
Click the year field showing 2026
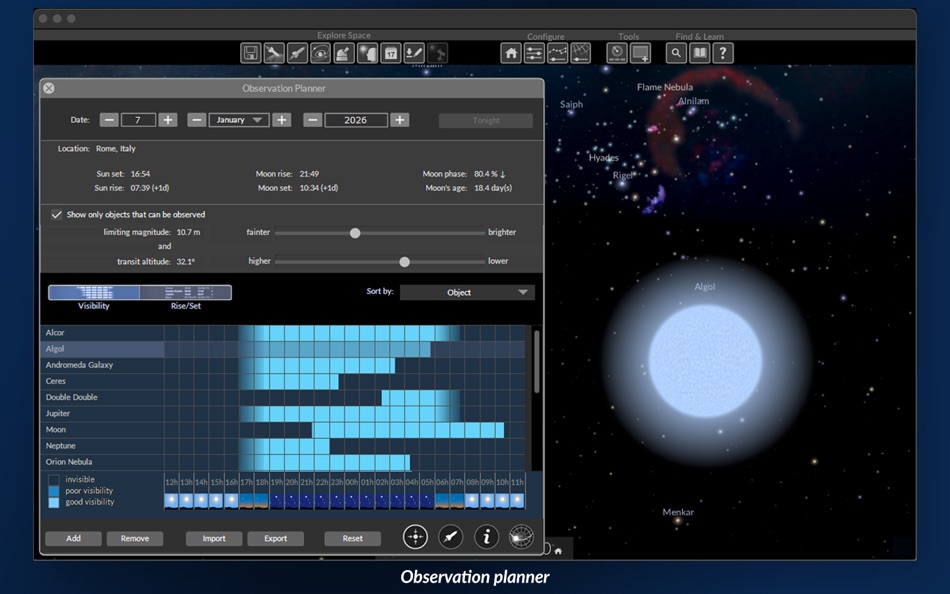click(356, 120)
